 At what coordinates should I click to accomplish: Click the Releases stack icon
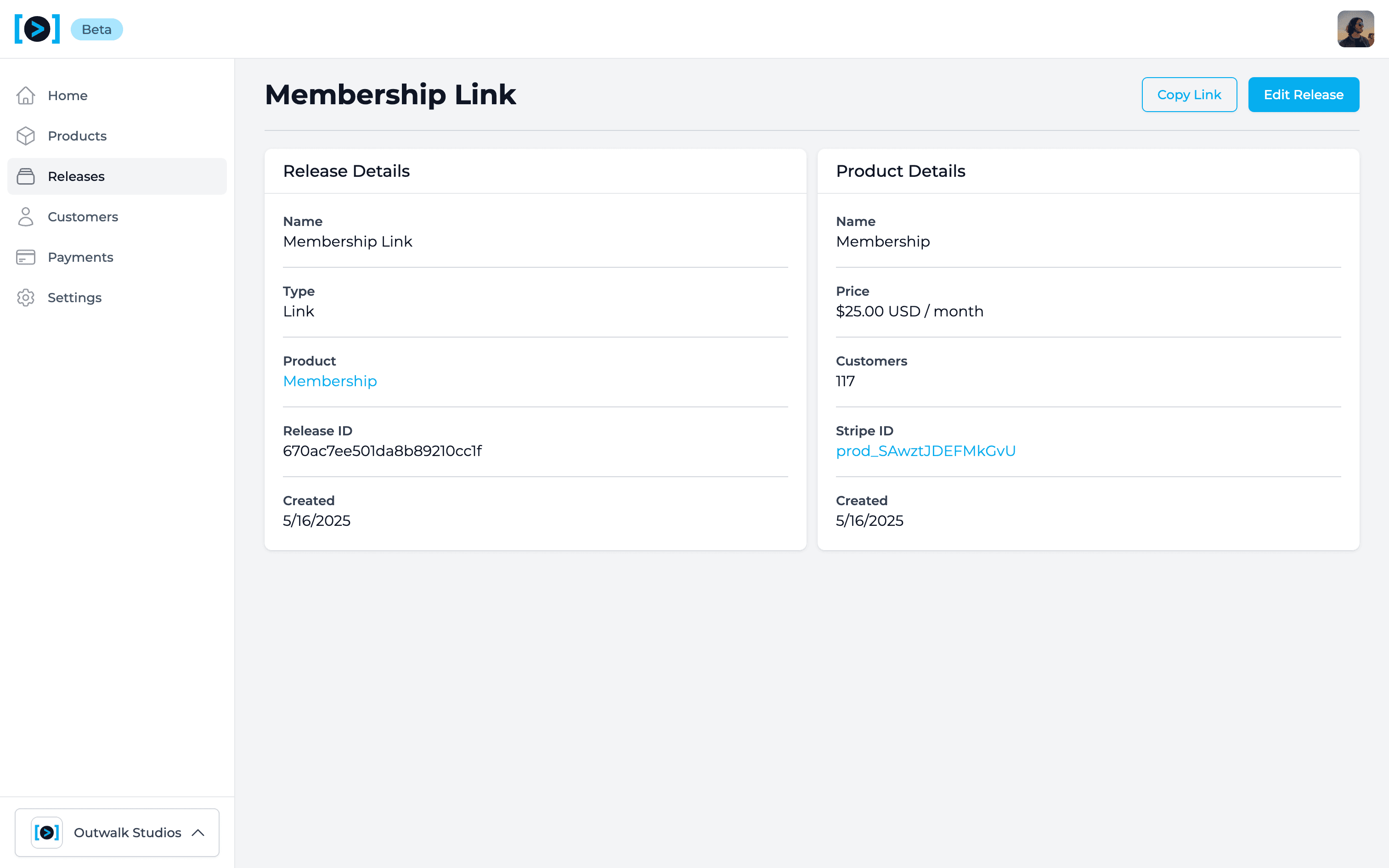pos(26,176)
